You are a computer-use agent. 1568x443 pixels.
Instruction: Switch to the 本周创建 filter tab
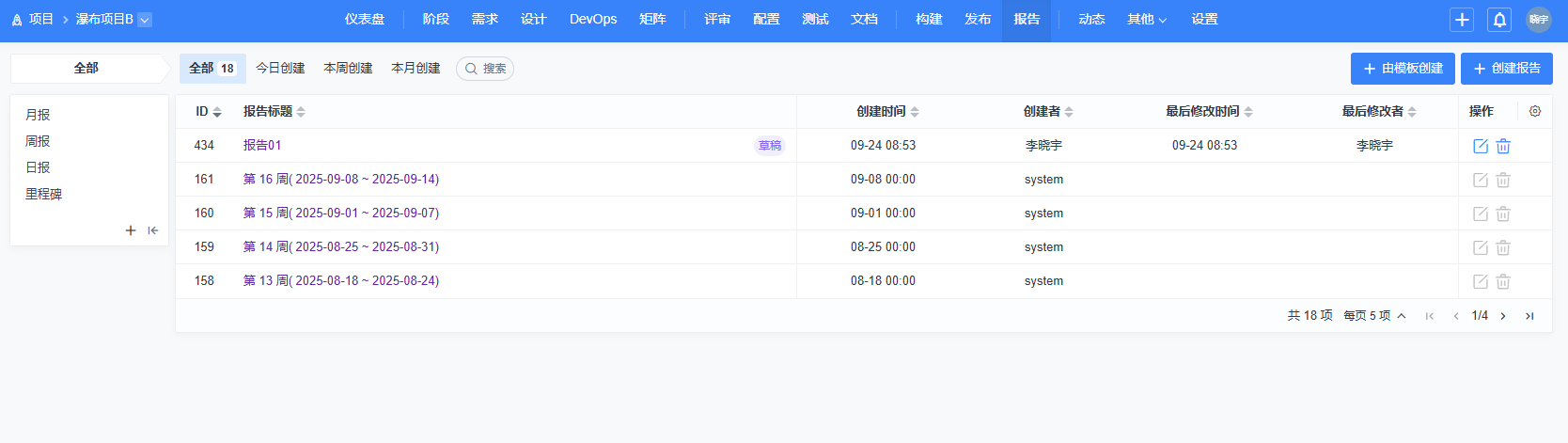(348, 69)
